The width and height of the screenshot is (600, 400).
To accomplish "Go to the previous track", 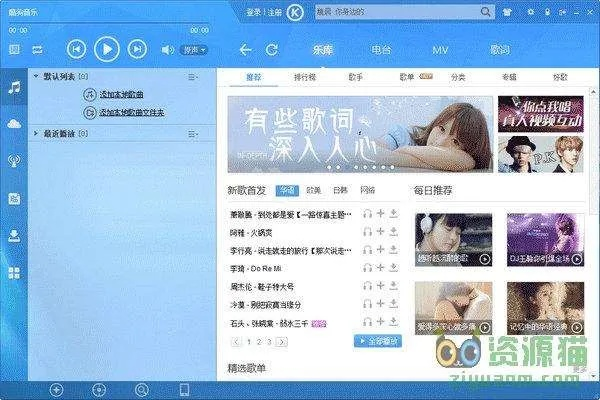I will click(76, 49).
